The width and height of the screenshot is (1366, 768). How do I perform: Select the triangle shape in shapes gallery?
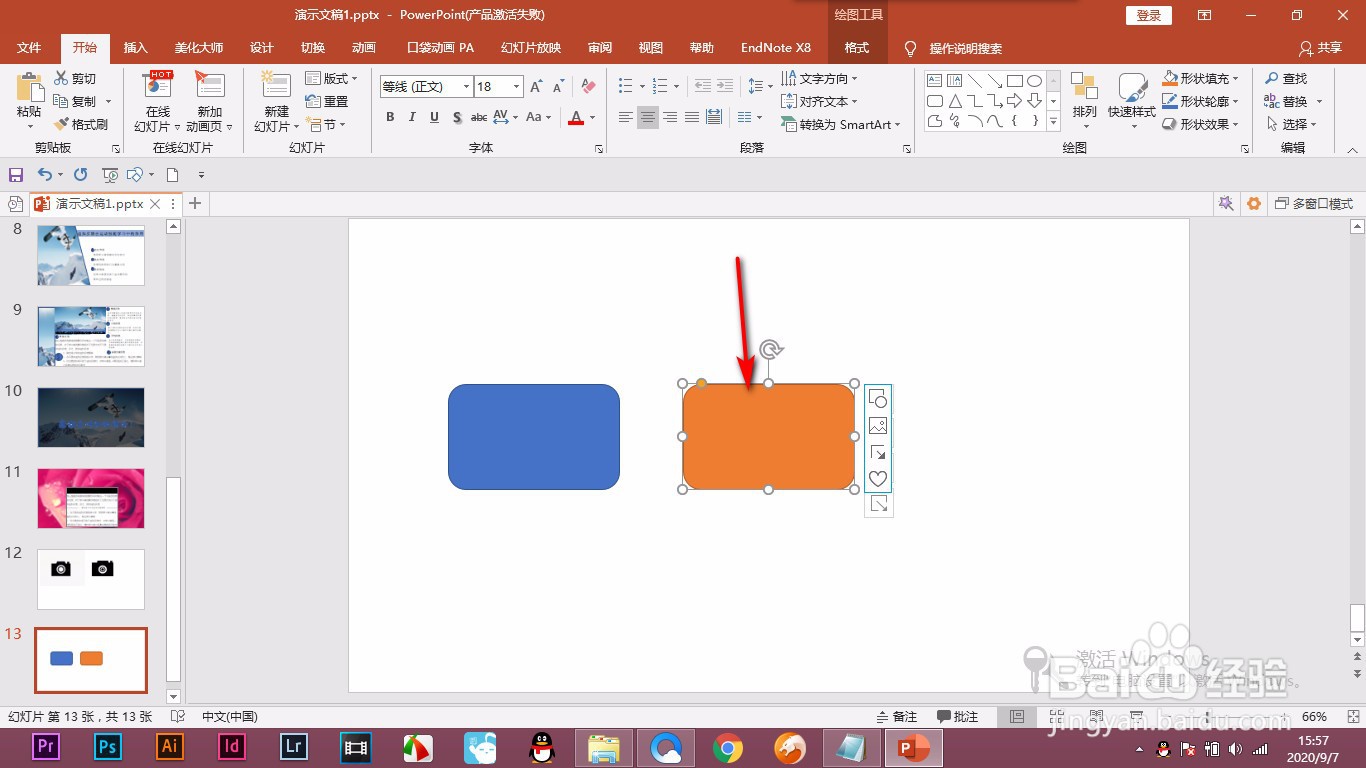(x=954, y=101)
